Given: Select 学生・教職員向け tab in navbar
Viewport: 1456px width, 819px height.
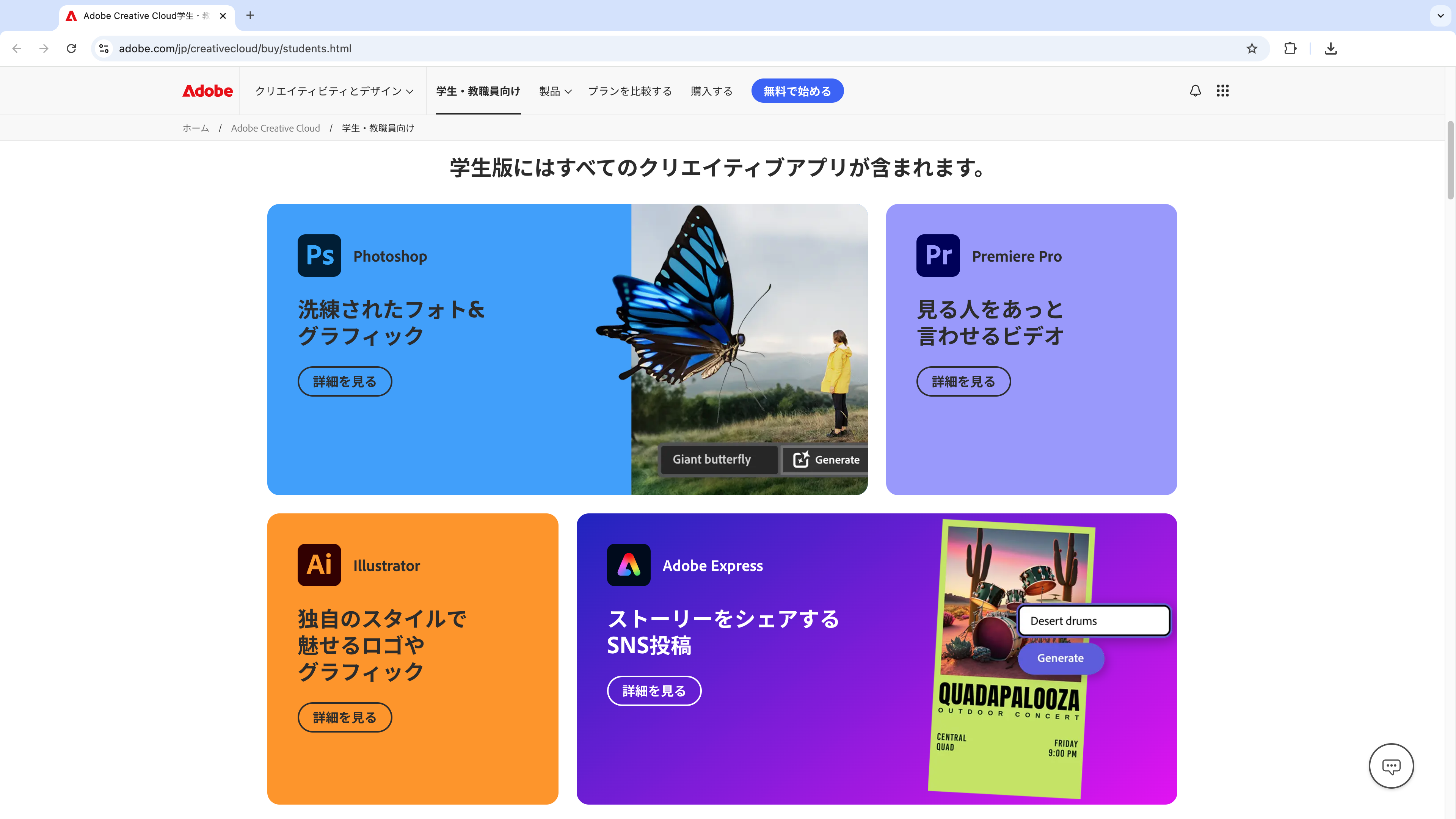Looking at the screenshot, I should click(x=478, y=91).
